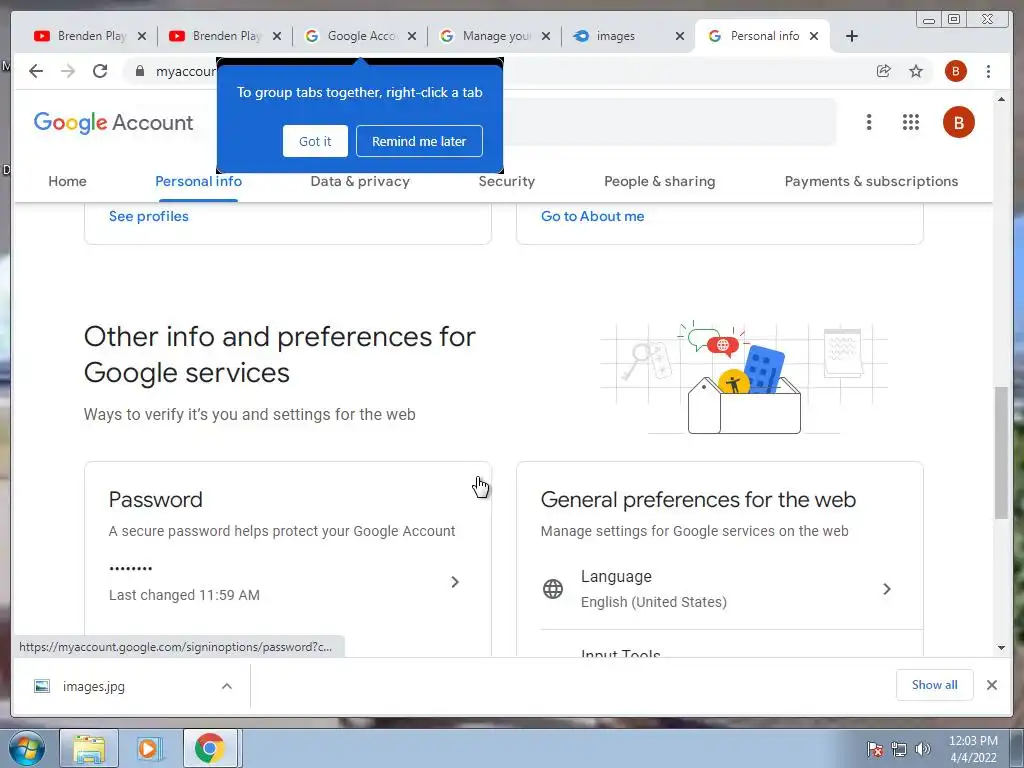Viewport: 1024px width, 768px height.
Task: Click the Google Account search field
Action: [669, 122]
